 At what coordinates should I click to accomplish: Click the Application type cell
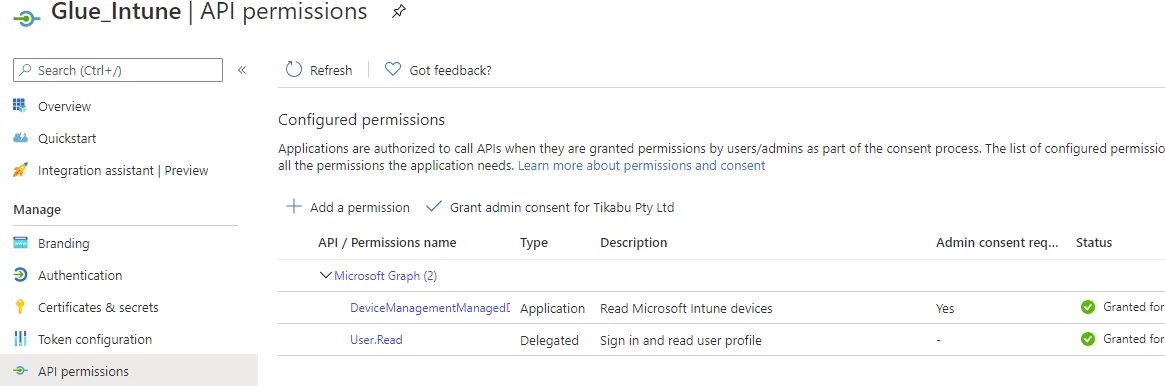(553, 308)
